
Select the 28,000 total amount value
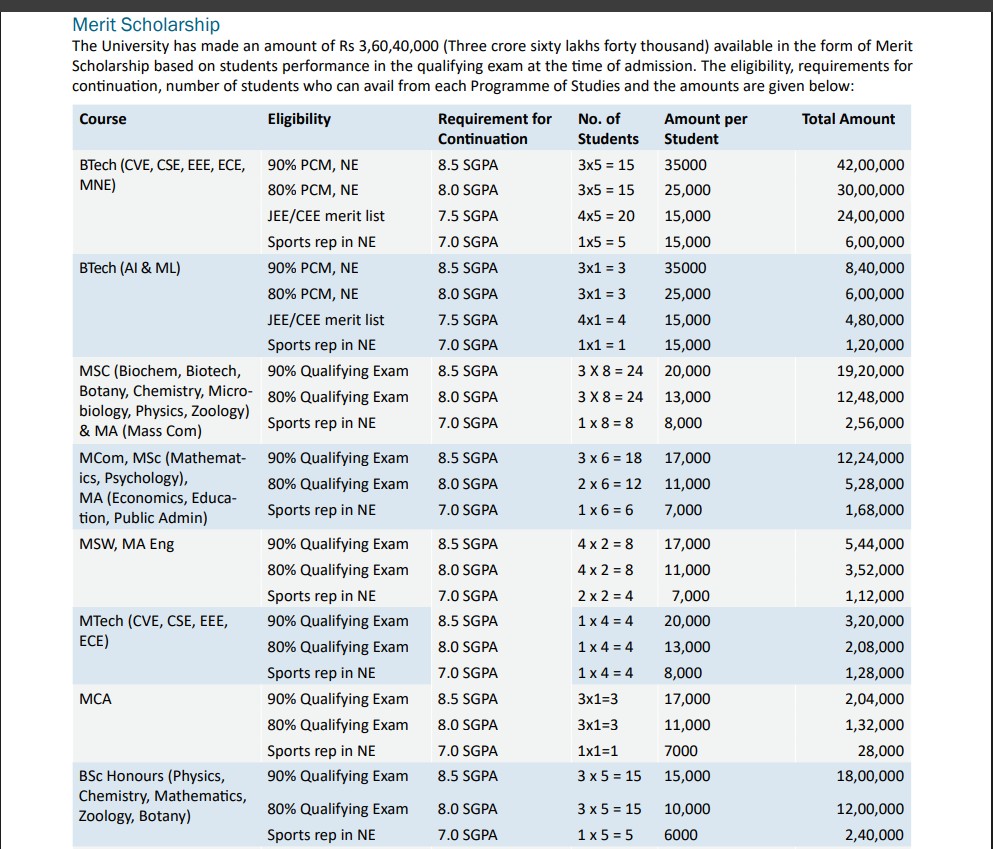click(x=880, y=751)
